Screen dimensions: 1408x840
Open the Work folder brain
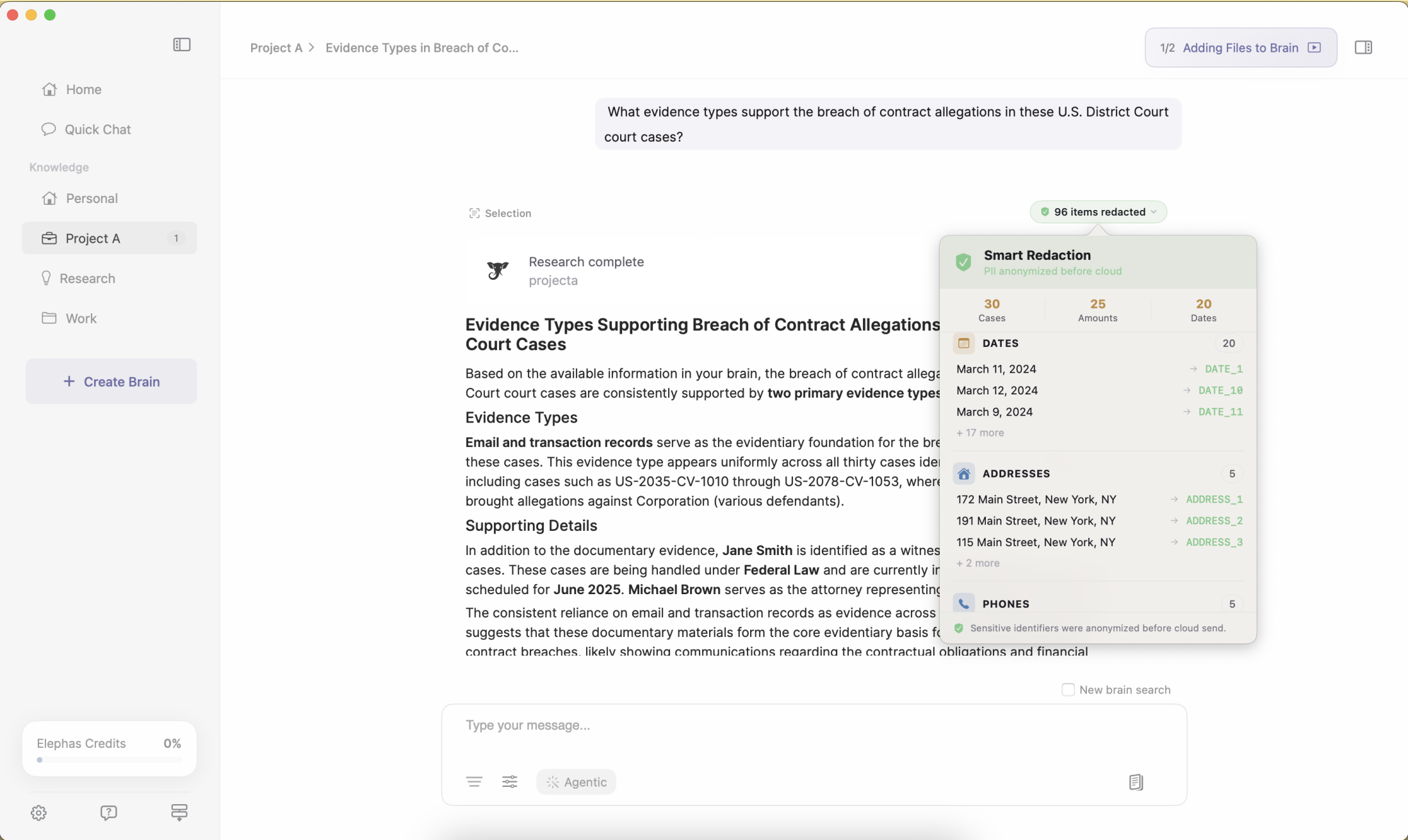[x=81, y=318]
